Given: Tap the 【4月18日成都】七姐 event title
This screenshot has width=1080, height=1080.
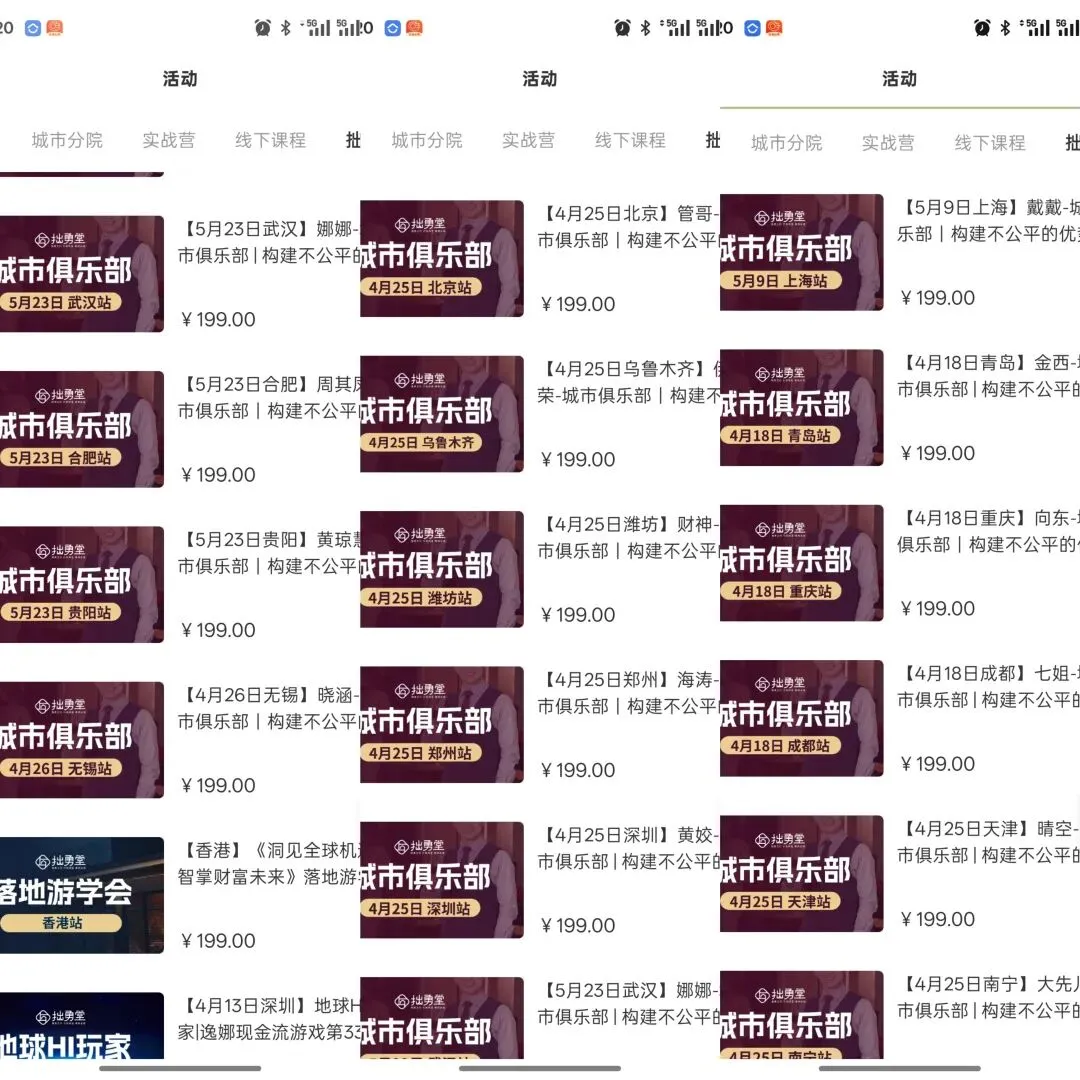Looking at the screenshot, I should pos(988,687).
